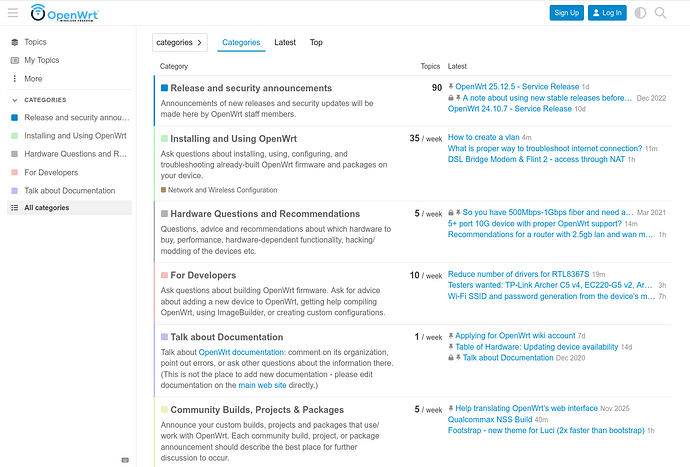
Task: Open the OpenWrt logo home link
Action: click(x=65, y=13)
